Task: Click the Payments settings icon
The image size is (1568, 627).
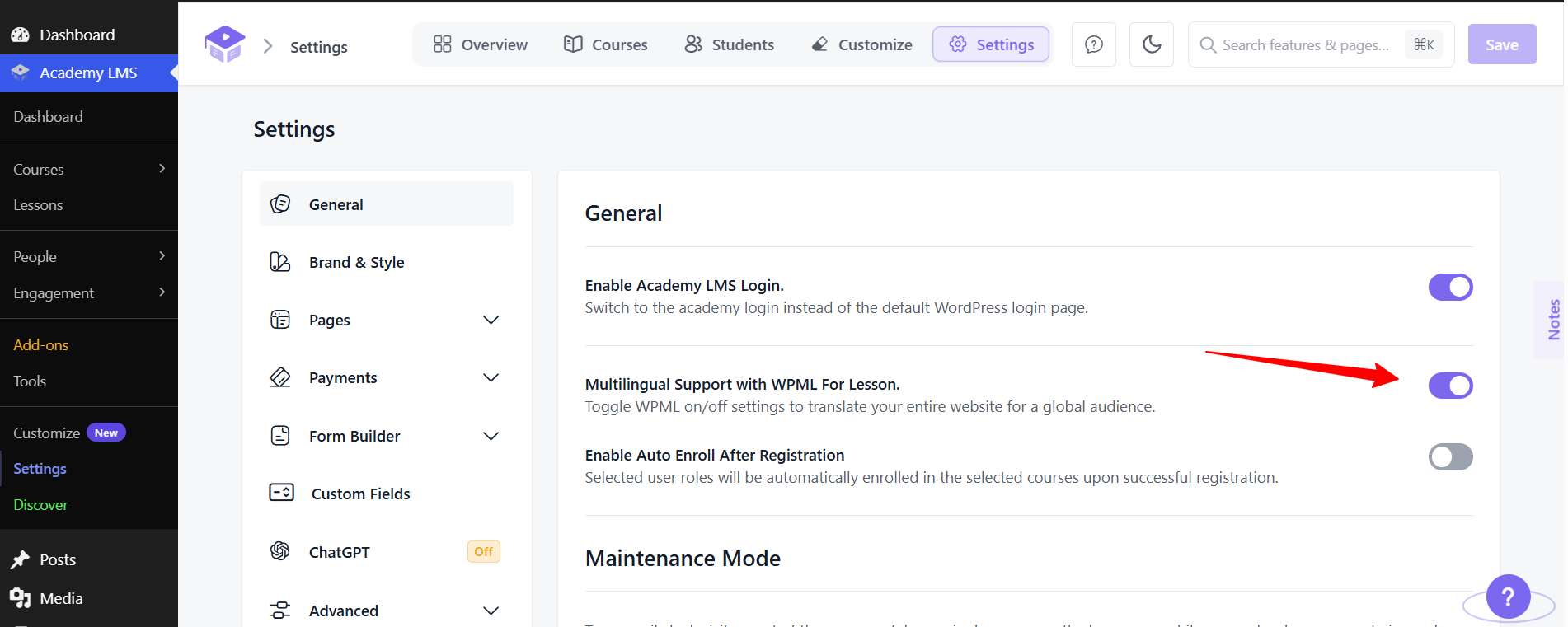Action: click(x=280, y=377)
